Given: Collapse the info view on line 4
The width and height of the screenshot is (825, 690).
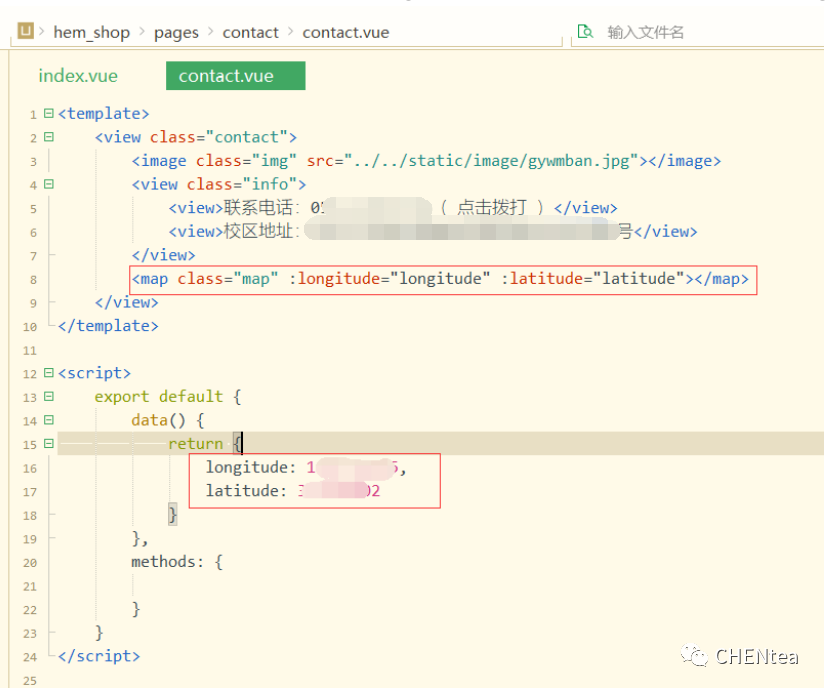Looking at the screenshot, I should pyautogui.click(x=49, y=184).
